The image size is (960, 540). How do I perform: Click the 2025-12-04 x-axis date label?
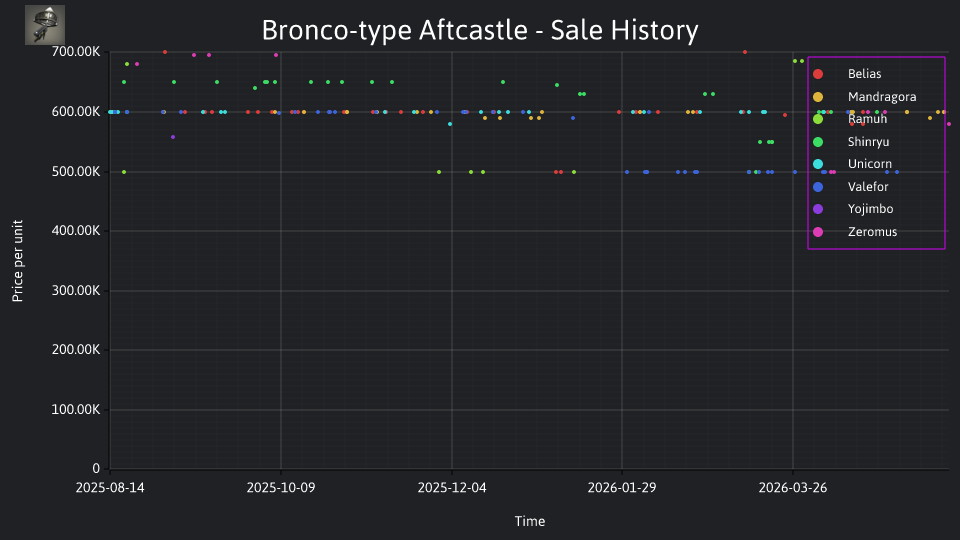tap(452, 488)
